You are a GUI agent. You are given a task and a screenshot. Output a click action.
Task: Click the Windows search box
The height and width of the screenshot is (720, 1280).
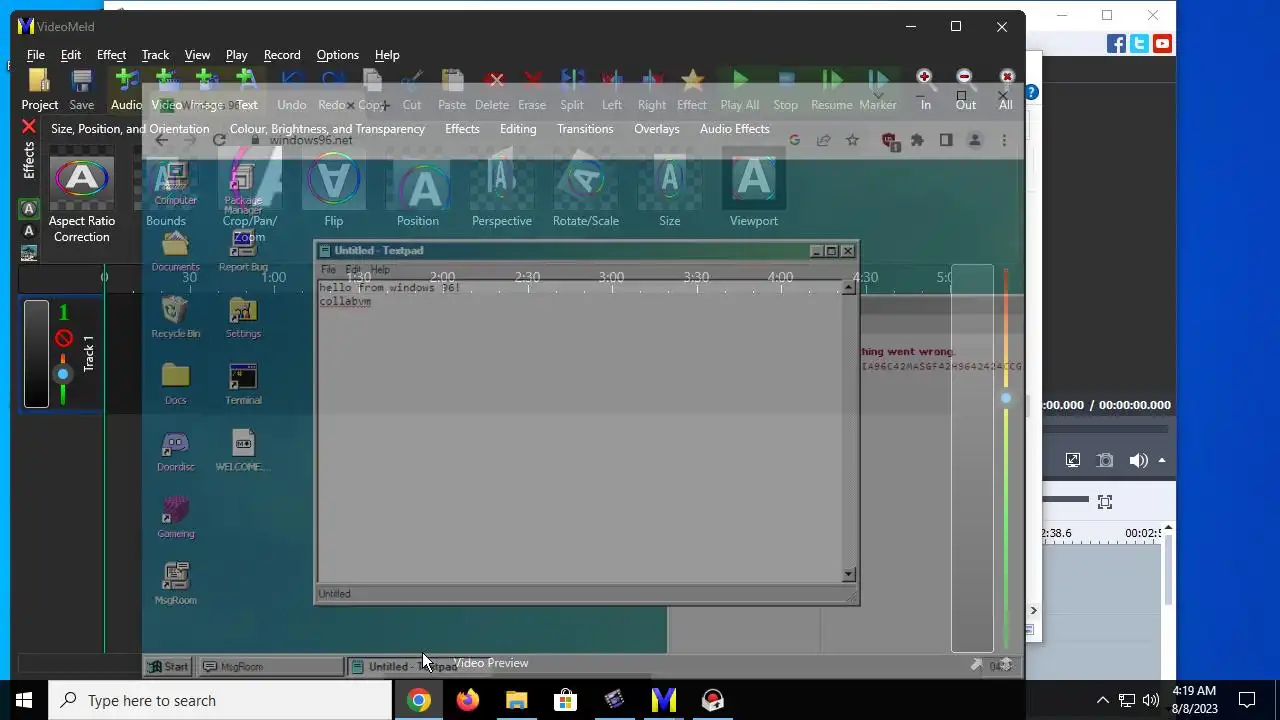pos(220,700)
